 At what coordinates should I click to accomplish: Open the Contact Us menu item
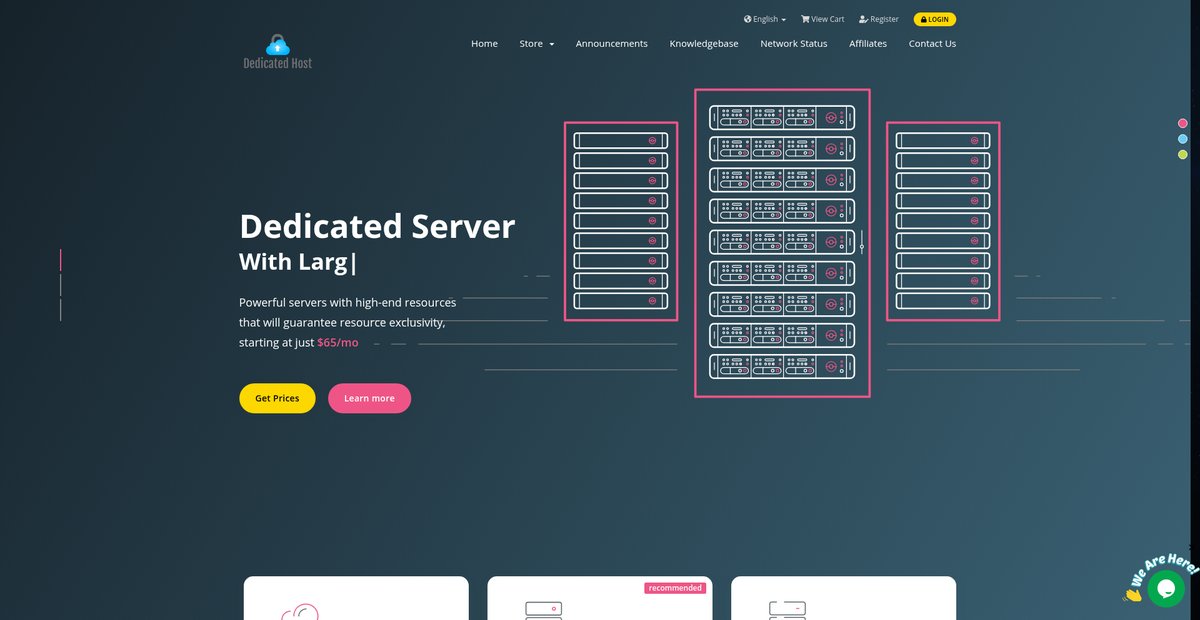pyautogui.click(x=932, y=43)
